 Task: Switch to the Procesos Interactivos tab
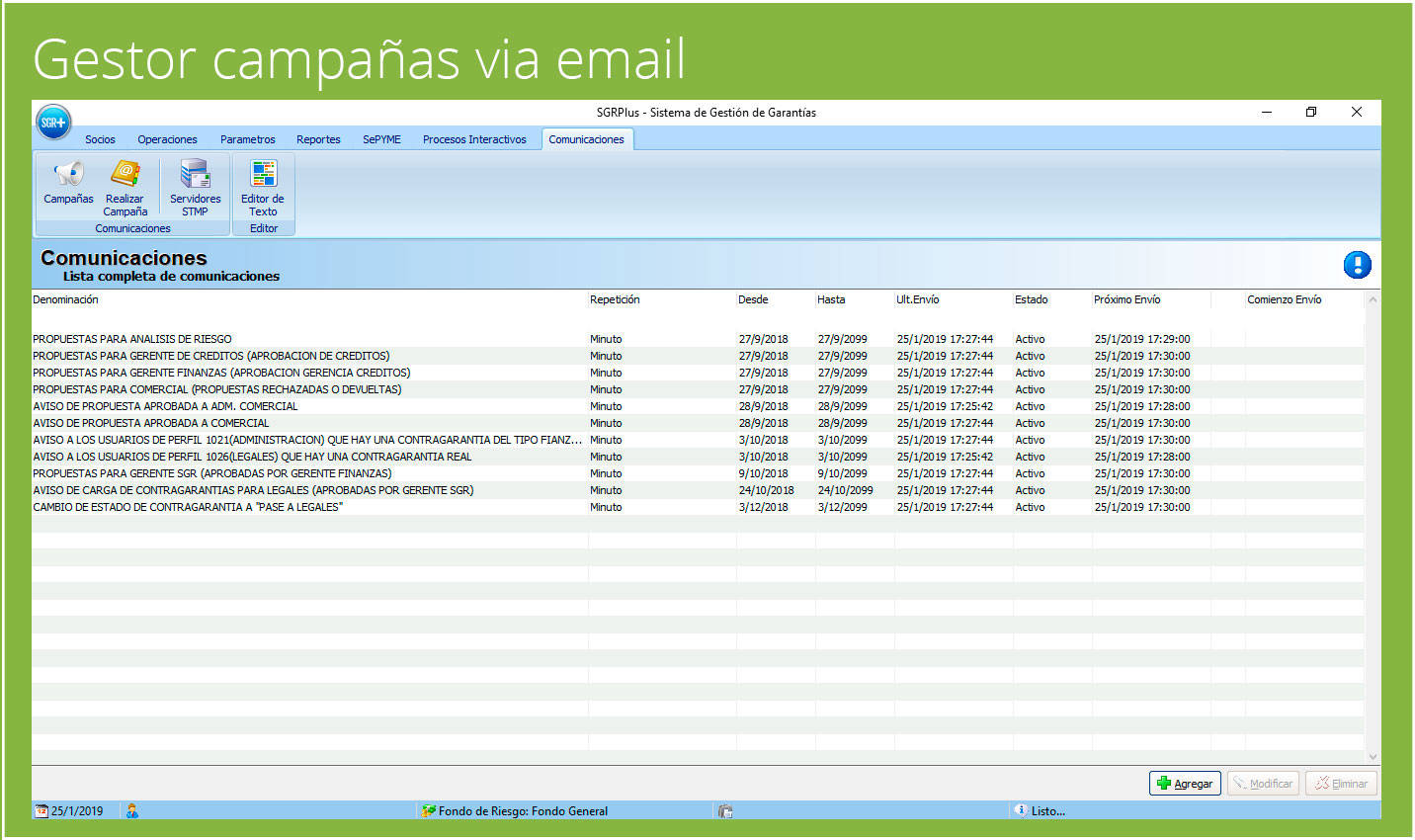(474, 138)
